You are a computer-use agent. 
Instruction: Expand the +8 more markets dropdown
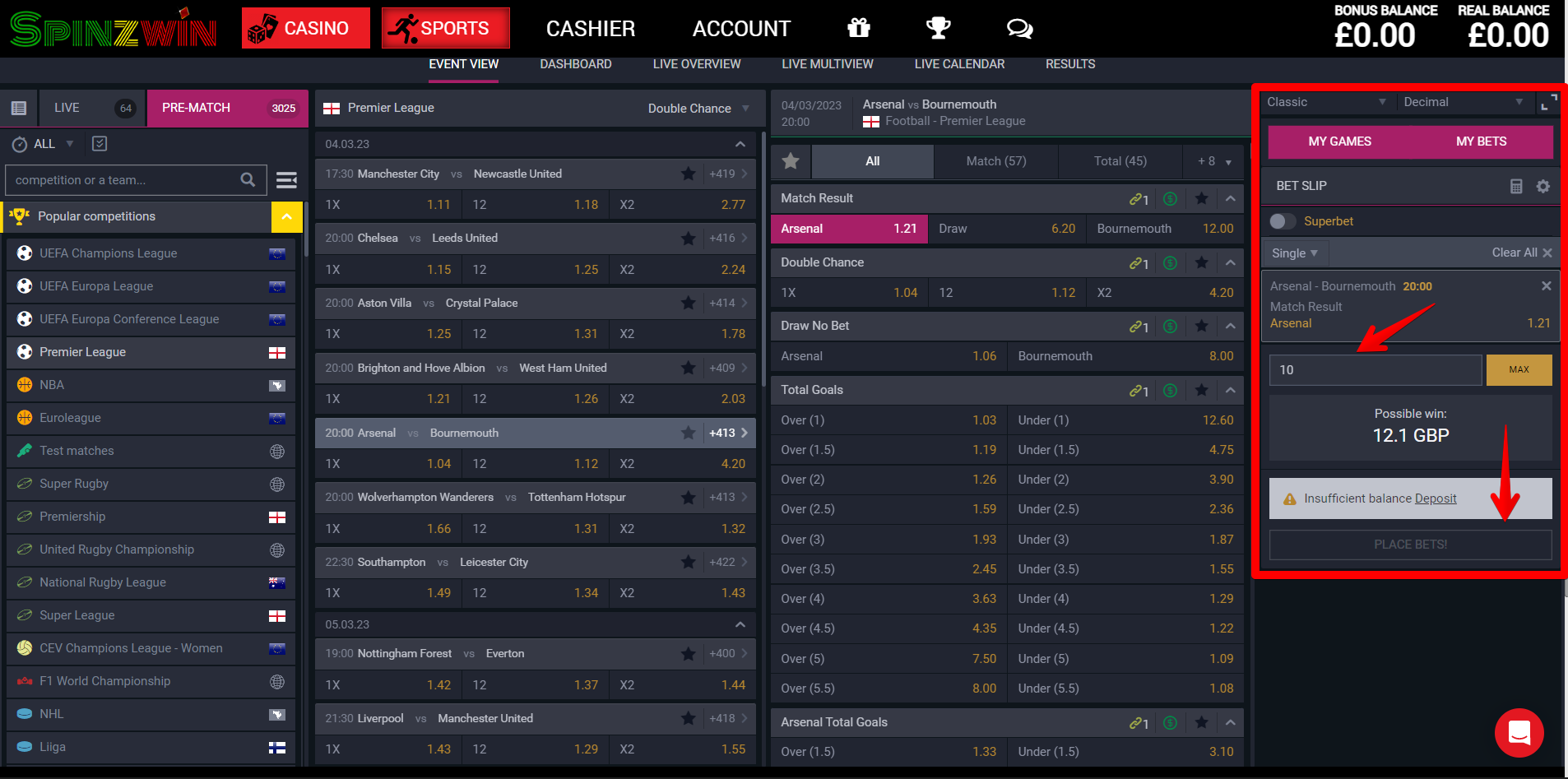1214,161
